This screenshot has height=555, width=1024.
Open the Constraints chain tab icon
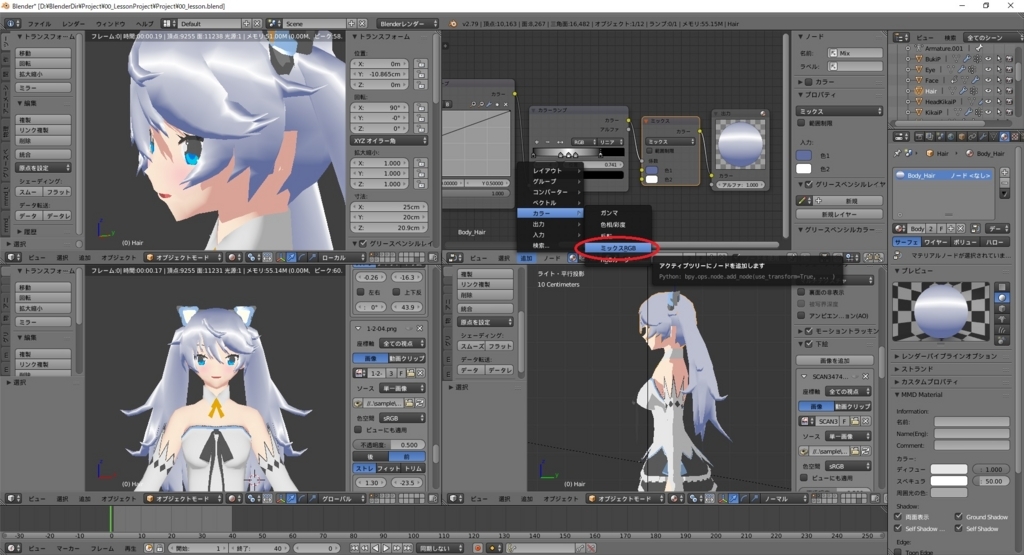tap(972, 137)
